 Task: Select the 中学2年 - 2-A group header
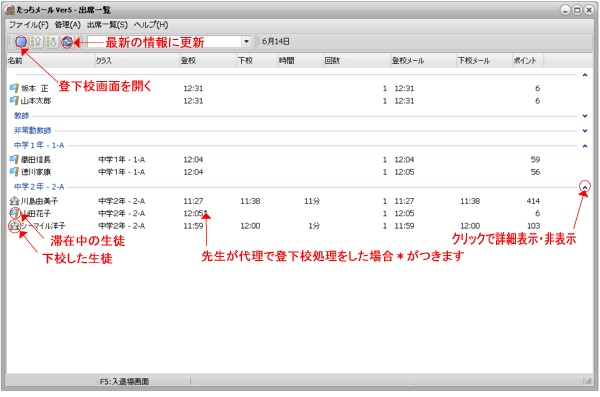(x=39, y=187)
